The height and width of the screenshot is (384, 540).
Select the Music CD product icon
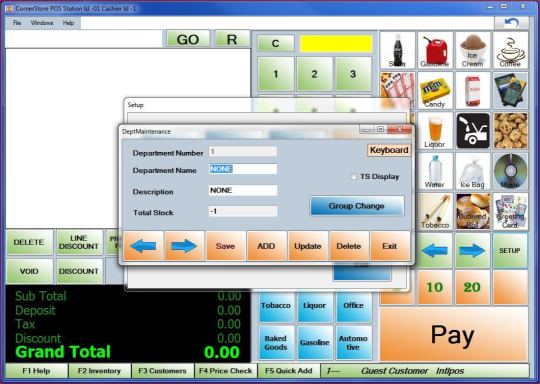[510, 172]
